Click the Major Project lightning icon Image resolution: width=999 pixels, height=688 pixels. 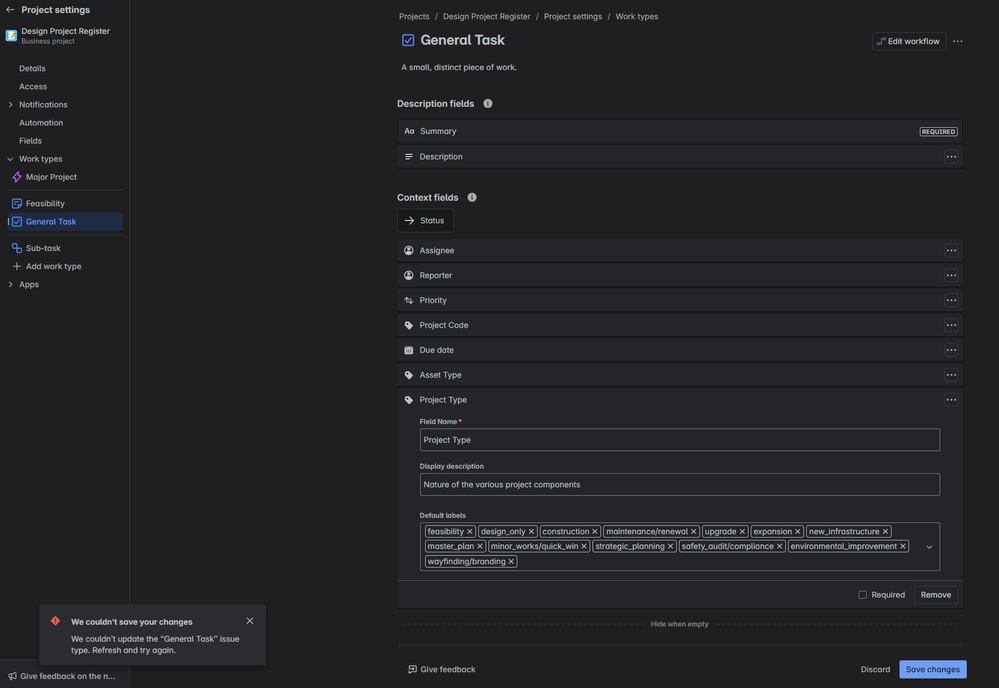point(17,177)
